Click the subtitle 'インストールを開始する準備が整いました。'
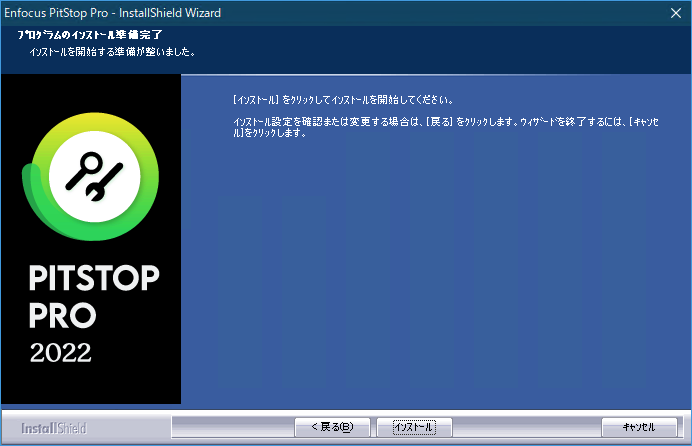This screenshot has height=446, width=692. point(113,52)
